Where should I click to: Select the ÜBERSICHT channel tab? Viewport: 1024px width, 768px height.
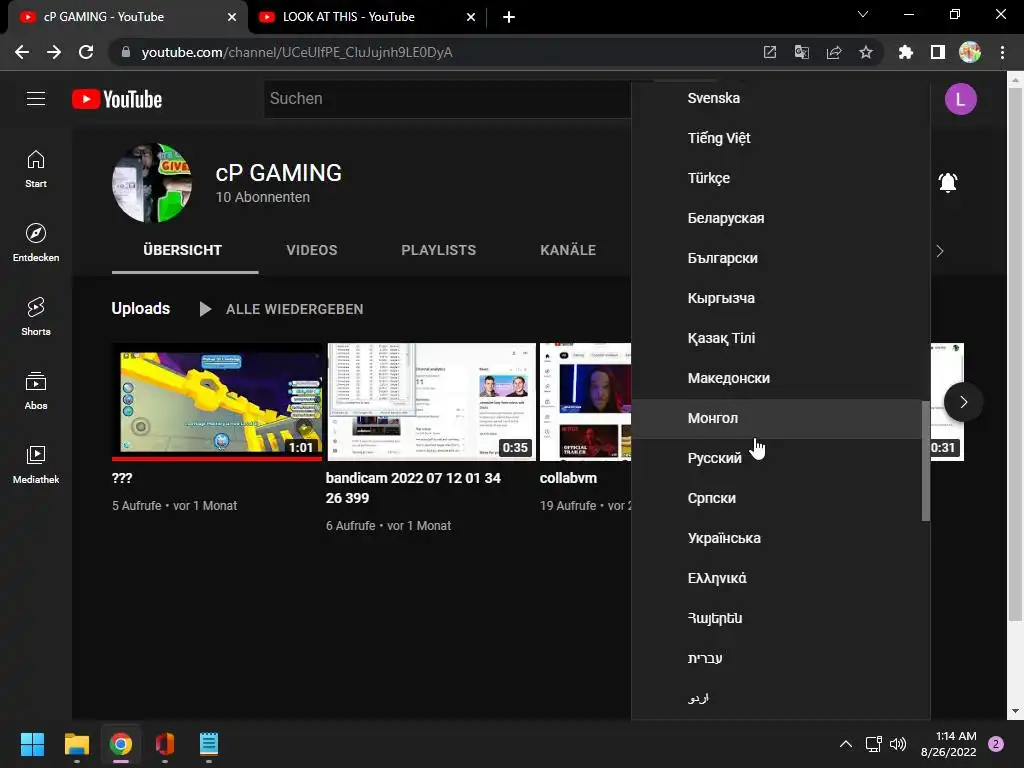(x=182, y=250)
